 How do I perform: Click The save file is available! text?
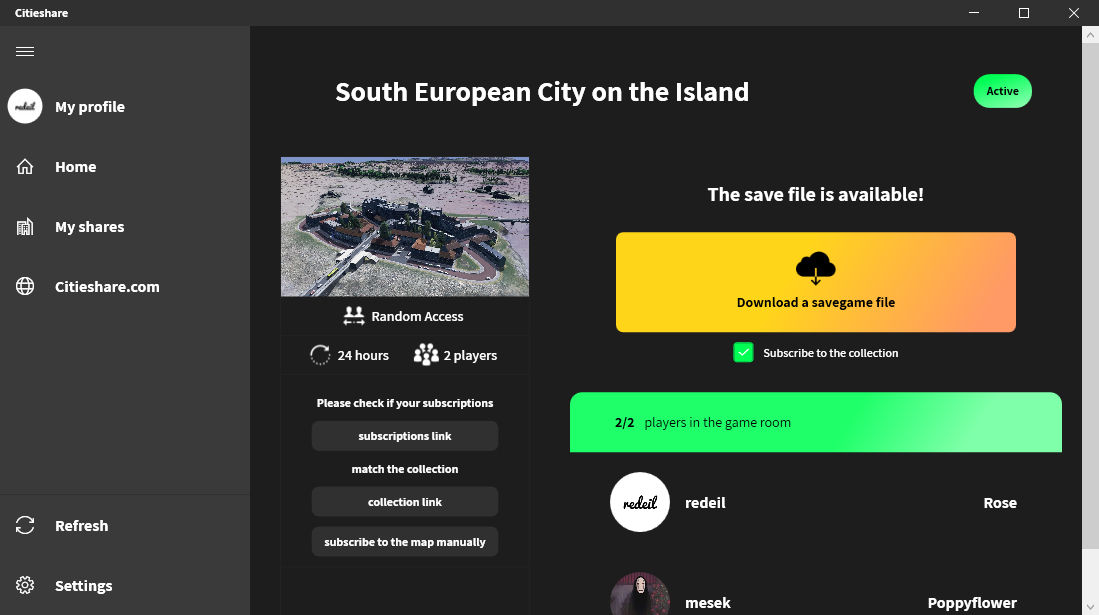click(816, 194)
